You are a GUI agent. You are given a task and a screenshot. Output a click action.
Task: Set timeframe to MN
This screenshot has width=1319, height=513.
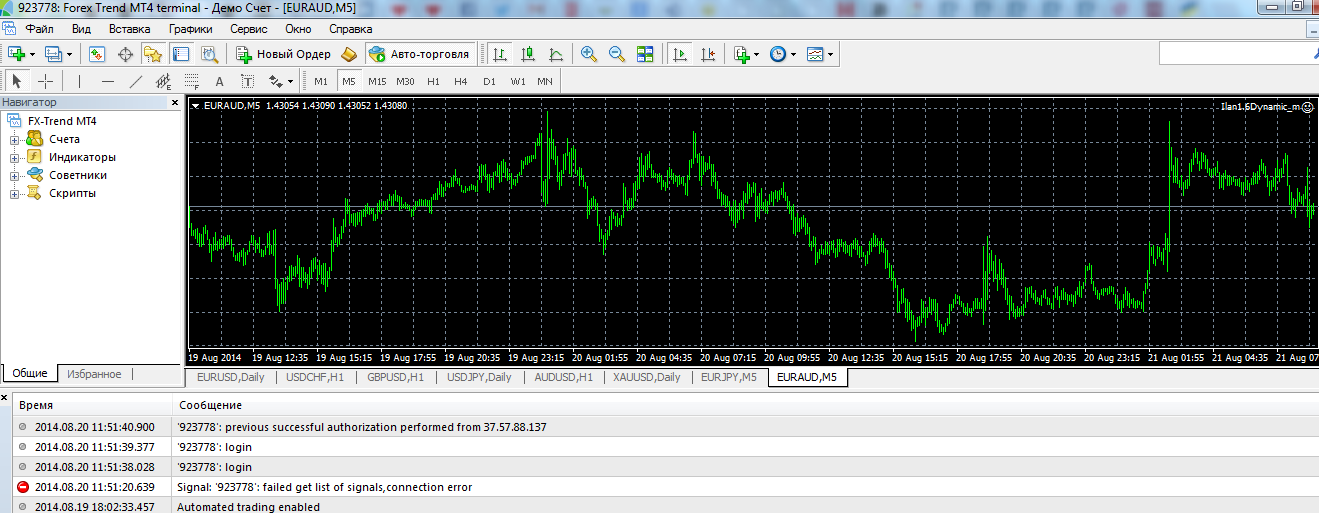pyautogui.click(x=545, y=81)
